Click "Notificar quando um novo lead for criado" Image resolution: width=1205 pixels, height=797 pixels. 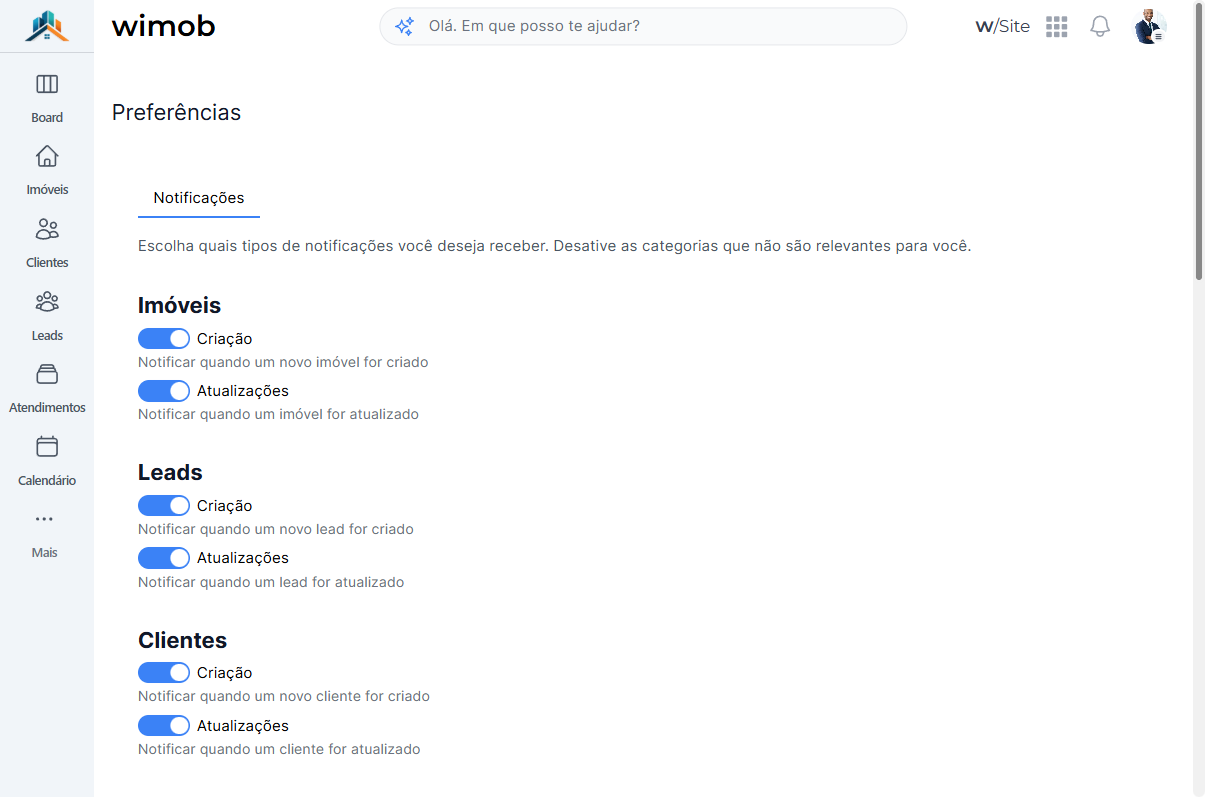[x=276, y=529]
